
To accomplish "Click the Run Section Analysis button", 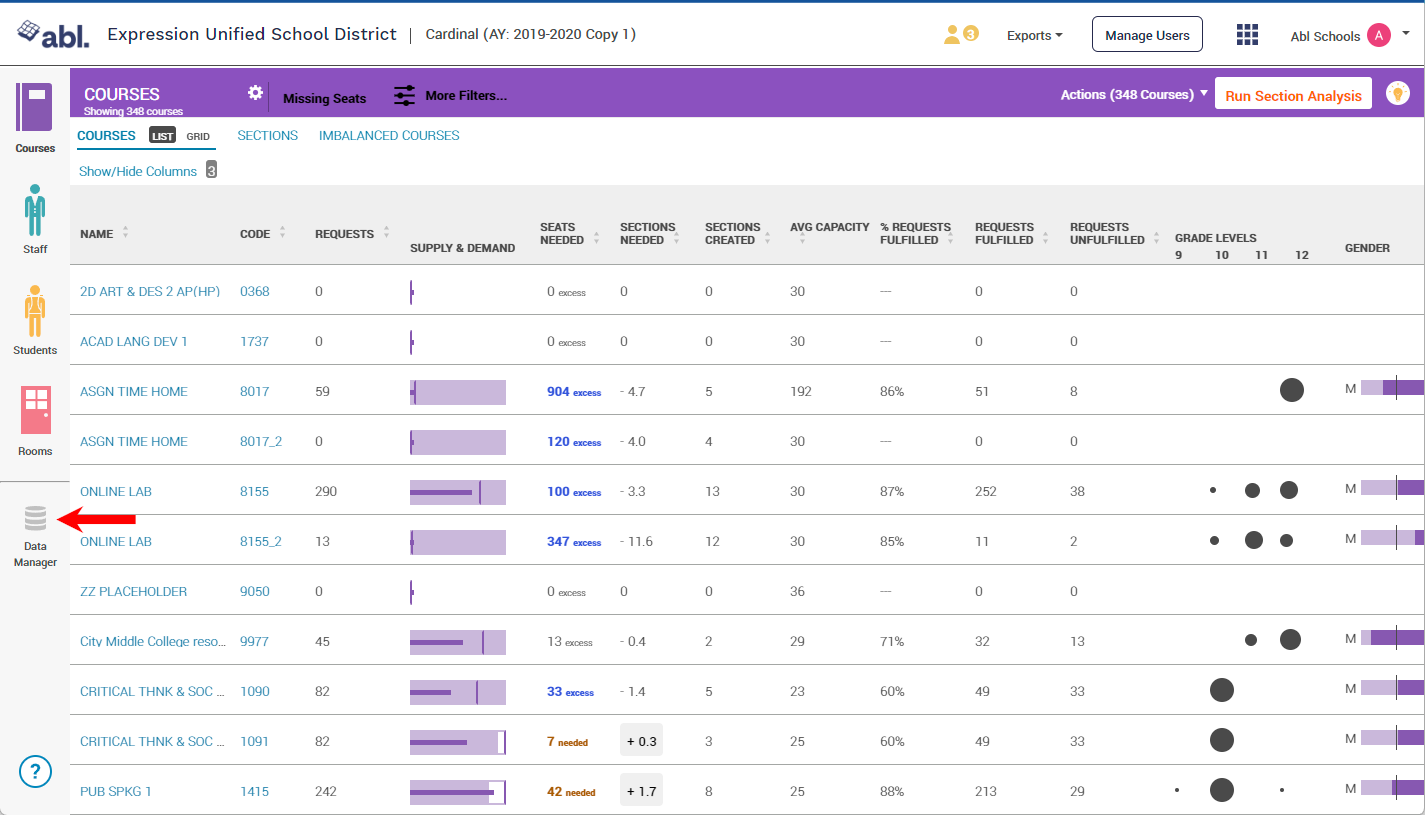I will point(1292,96).
